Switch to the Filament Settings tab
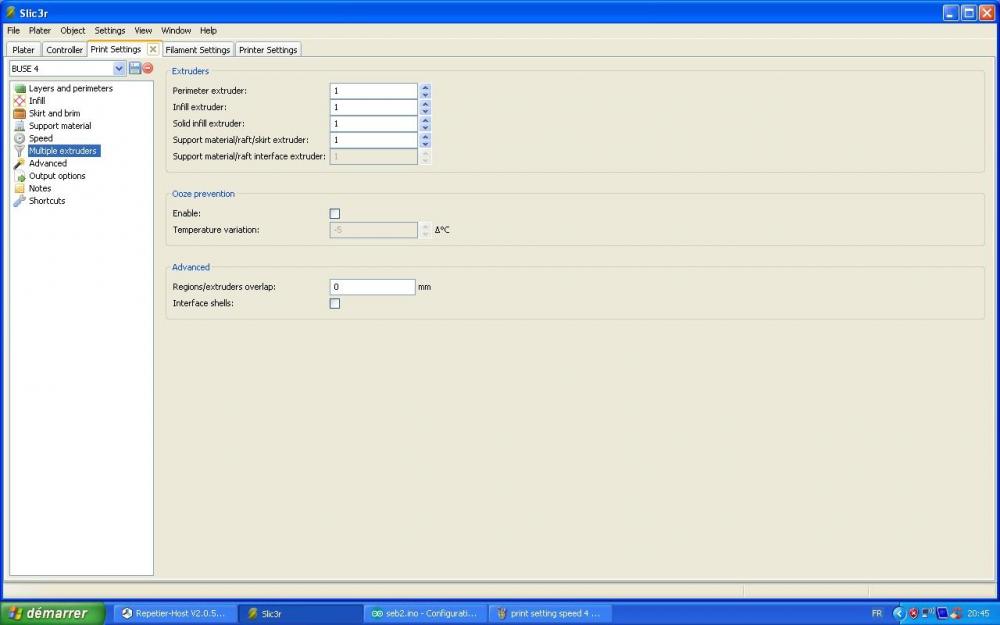 coord(198,50)
